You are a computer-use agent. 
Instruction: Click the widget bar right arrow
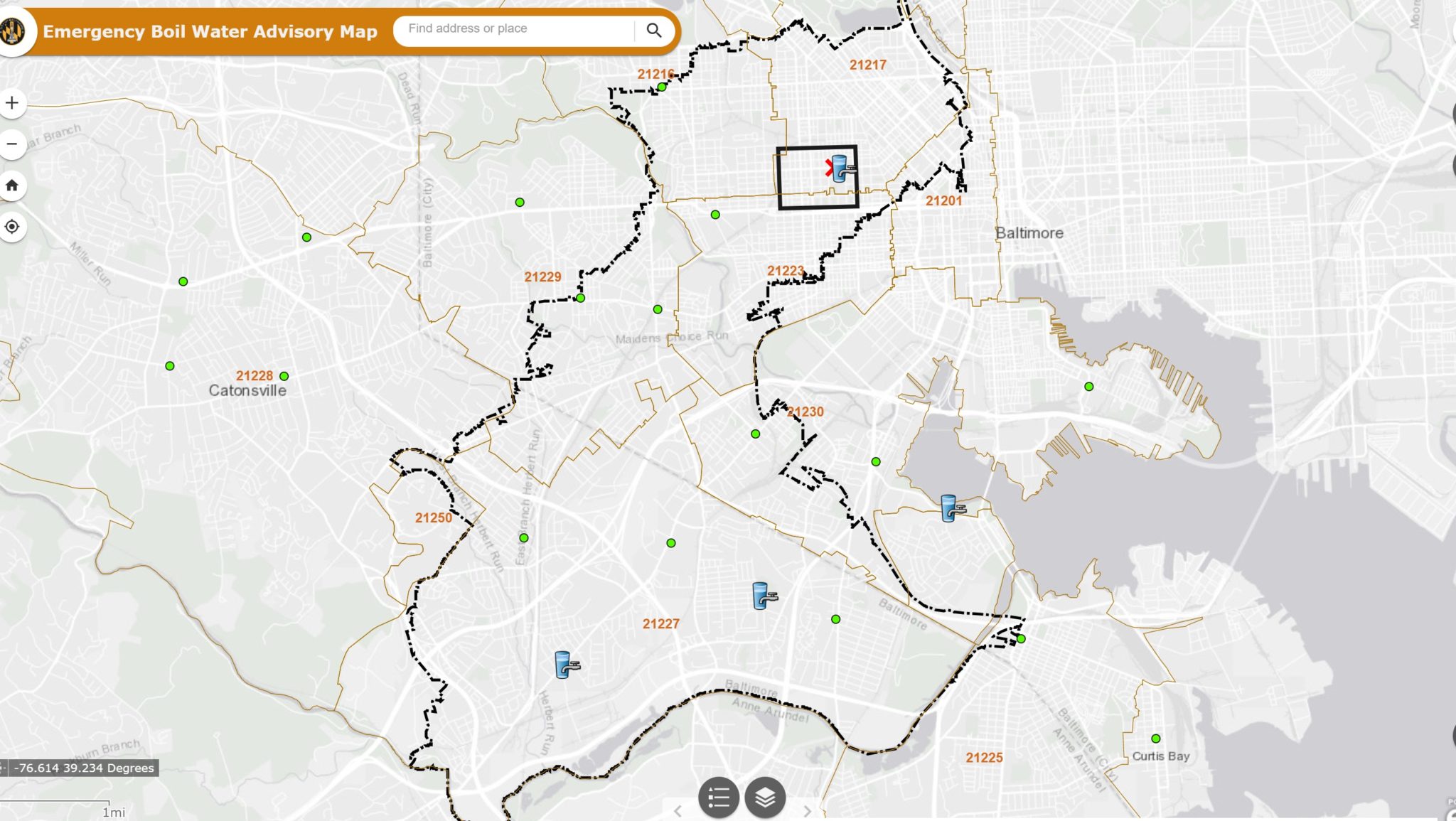pyautogui.click(x=807, y=811)
